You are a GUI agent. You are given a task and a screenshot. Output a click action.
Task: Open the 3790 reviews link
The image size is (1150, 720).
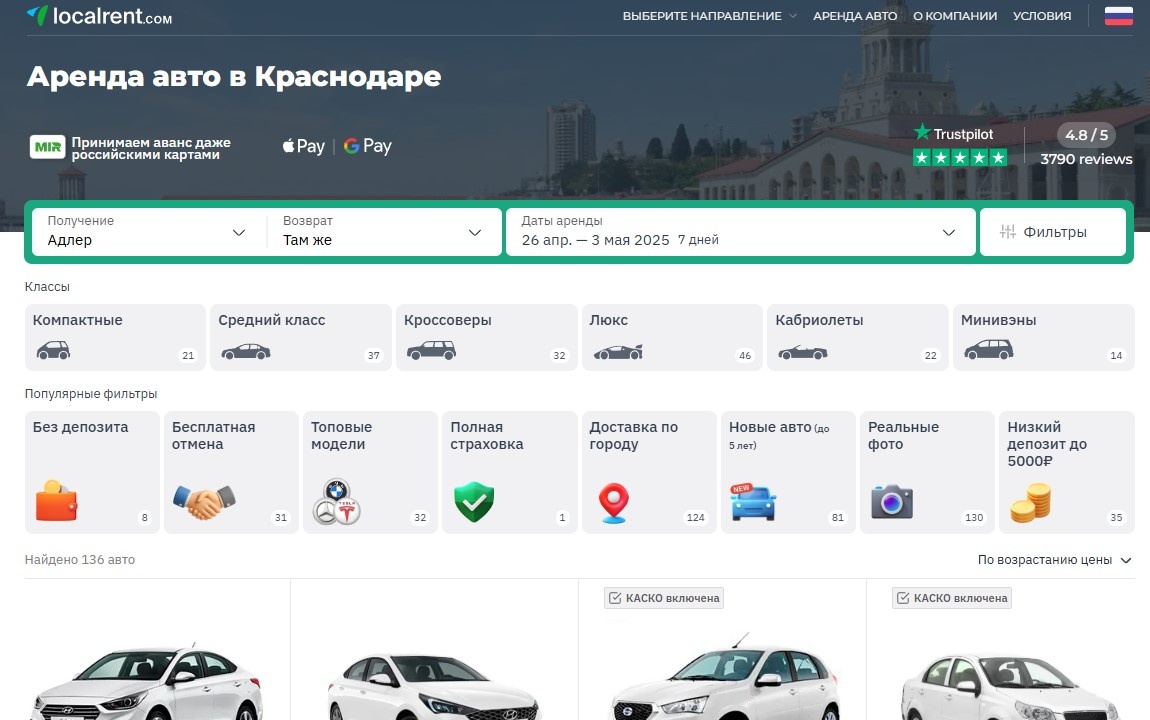(1086, 158)
